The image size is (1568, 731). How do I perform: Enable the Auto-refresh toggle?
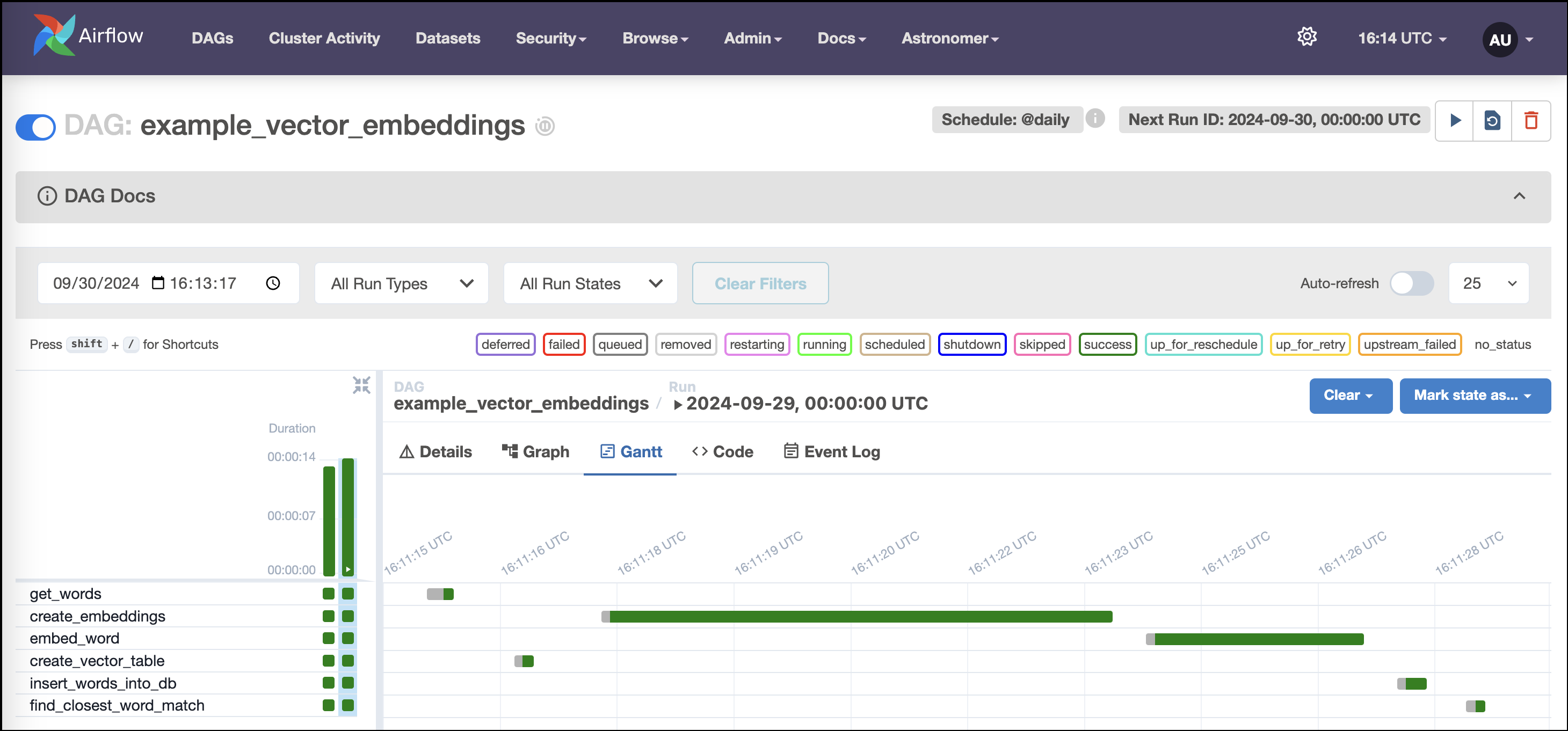[x=1411, y=283]
